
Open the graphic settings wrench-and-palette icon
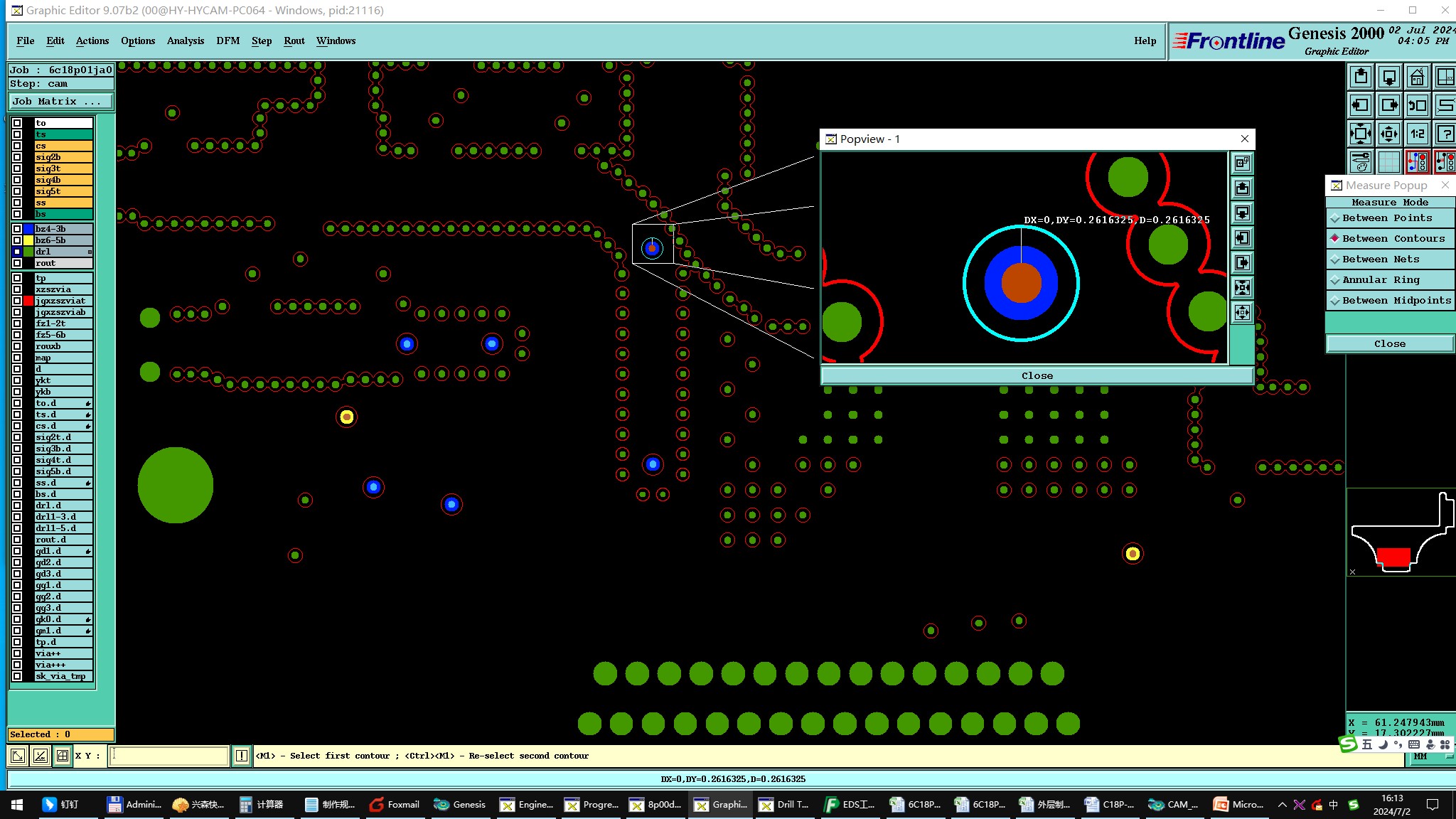[x=1360, y=162]
